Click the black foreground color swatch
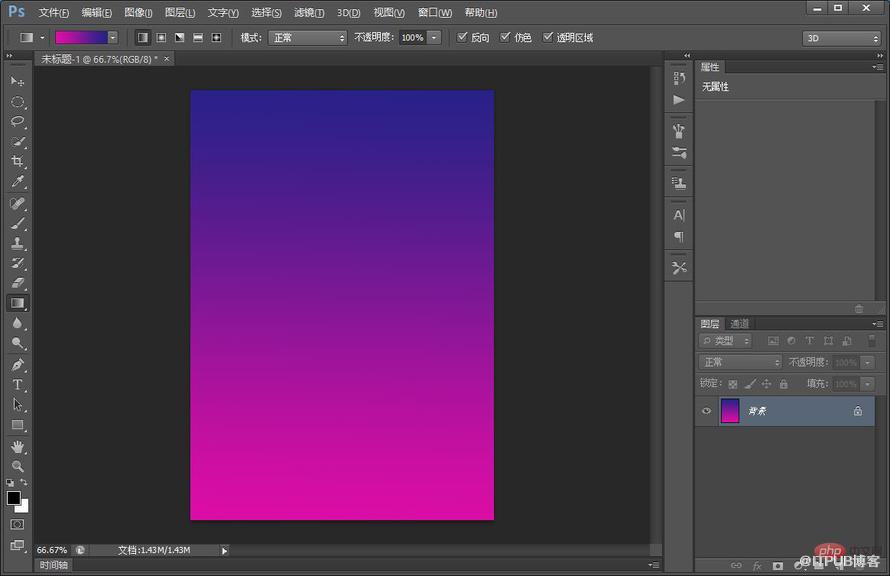The height and width of the screenshot is (576, 890). pyautogui.click(x=14, y=498)
